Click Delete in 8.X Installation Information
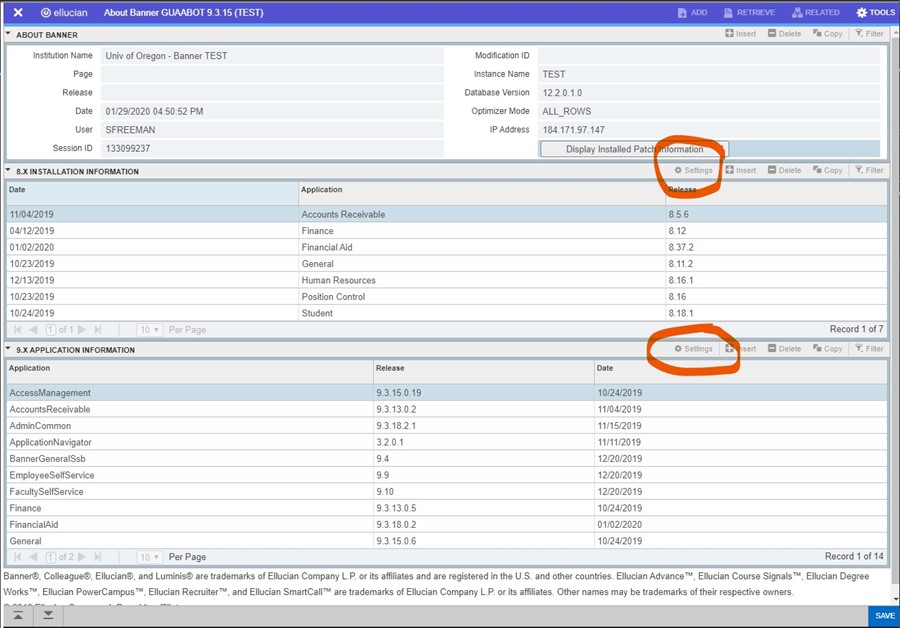The height and width of the screenshot is (628, 900). 785,170
